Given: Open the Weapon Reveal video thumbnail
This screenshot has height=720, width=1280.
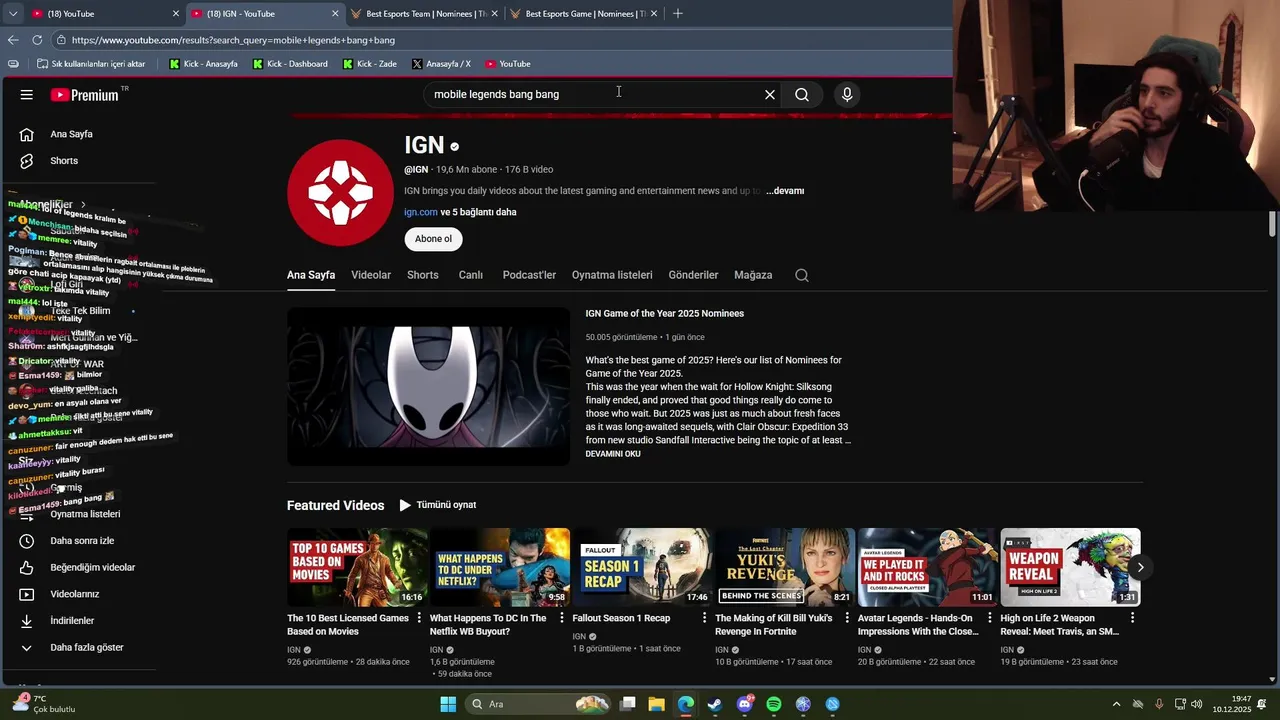Looking at the screenshot, I should [1070, 567].
